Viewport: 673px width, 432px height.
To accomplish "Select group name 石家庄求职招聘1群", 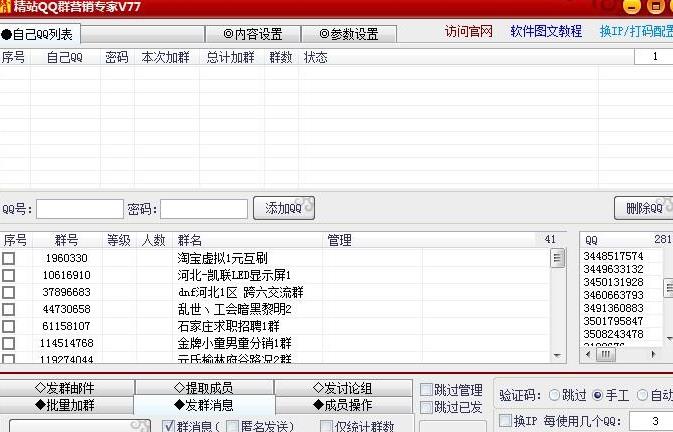I will (228, 326).
